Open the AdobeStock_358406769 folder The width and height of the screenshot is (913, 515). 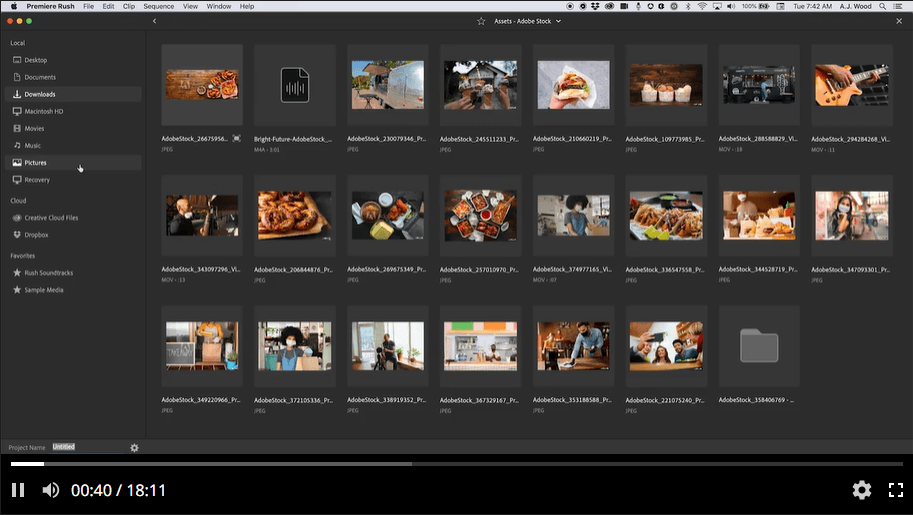759,346
